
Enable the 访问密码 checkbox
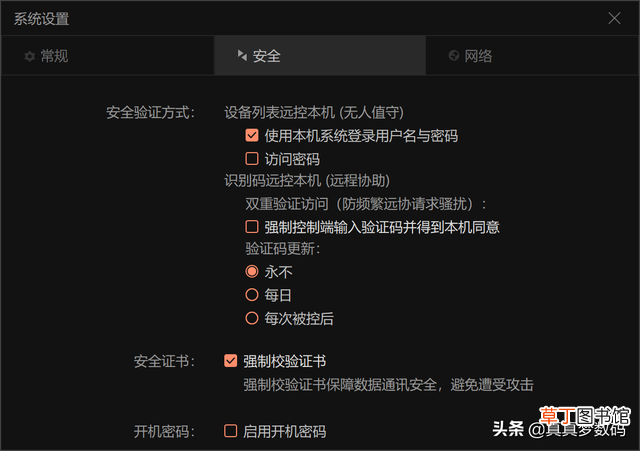(x=252, y=158)
